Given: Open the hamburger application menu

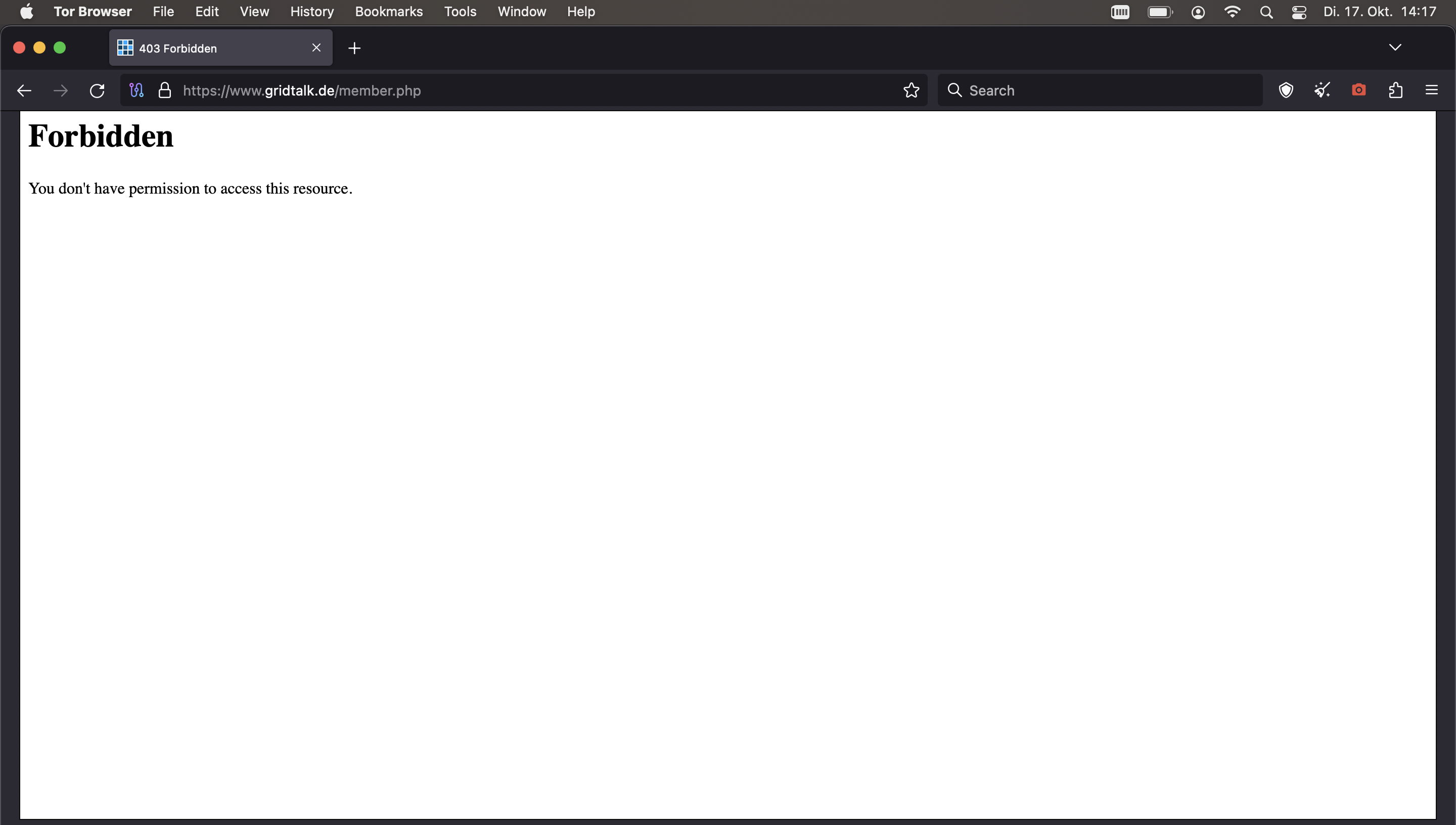Looking at the screenshot, I should (1432, 90).
